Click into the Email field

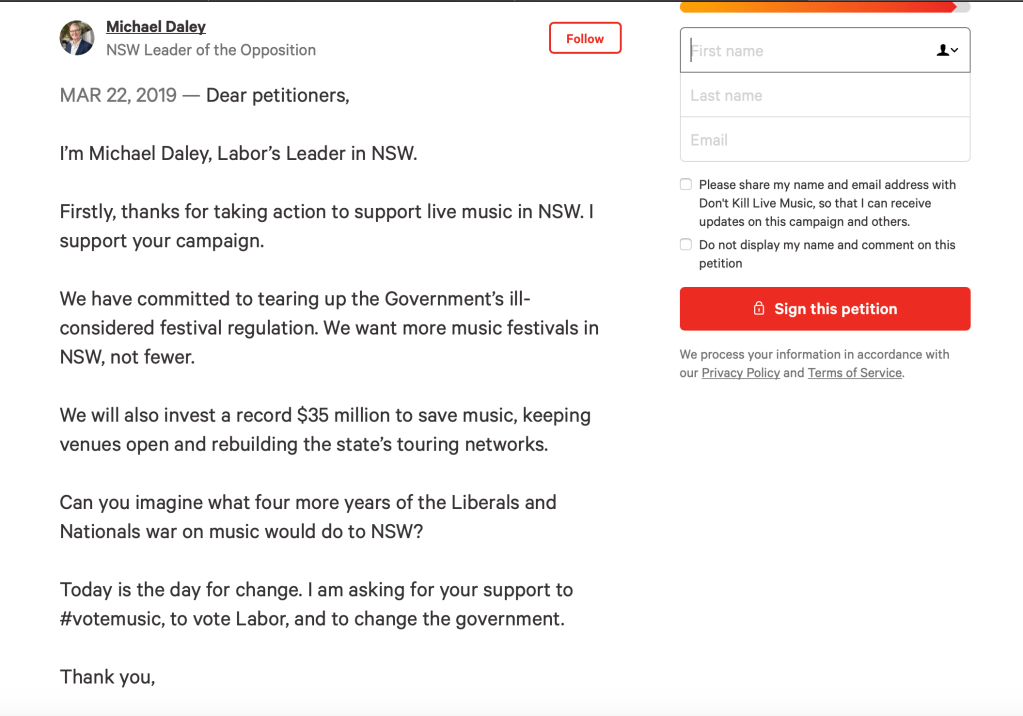click(824, 140)
